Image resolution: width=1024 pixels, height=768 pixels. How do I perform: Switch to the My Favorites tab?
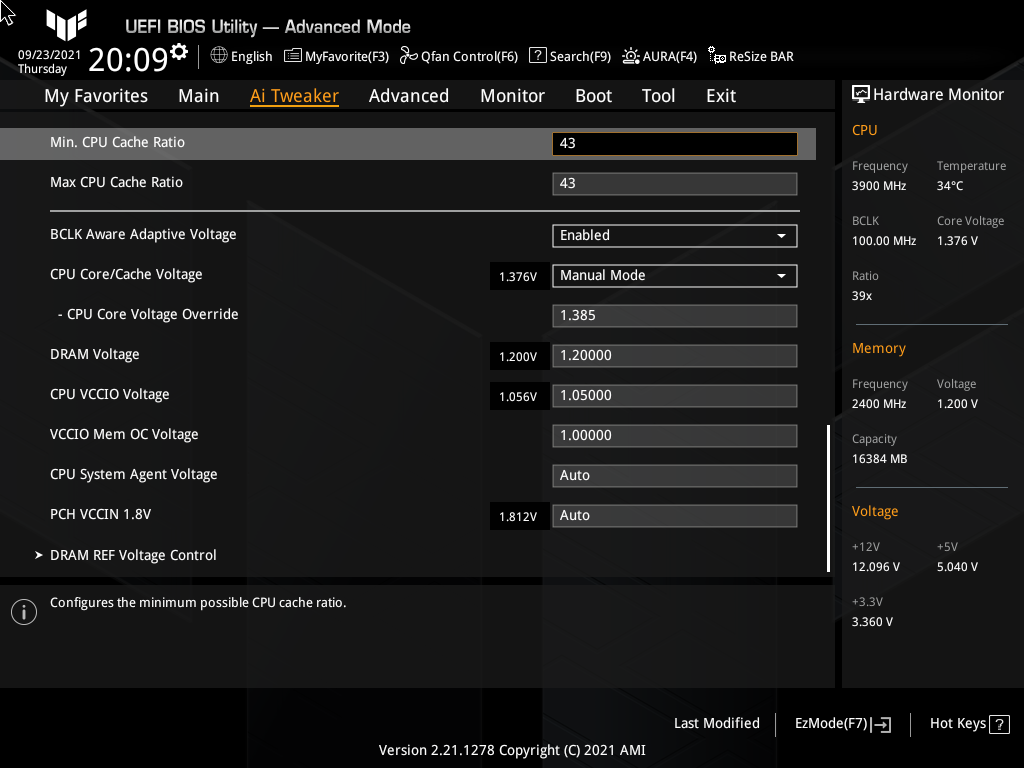point(96,96)
